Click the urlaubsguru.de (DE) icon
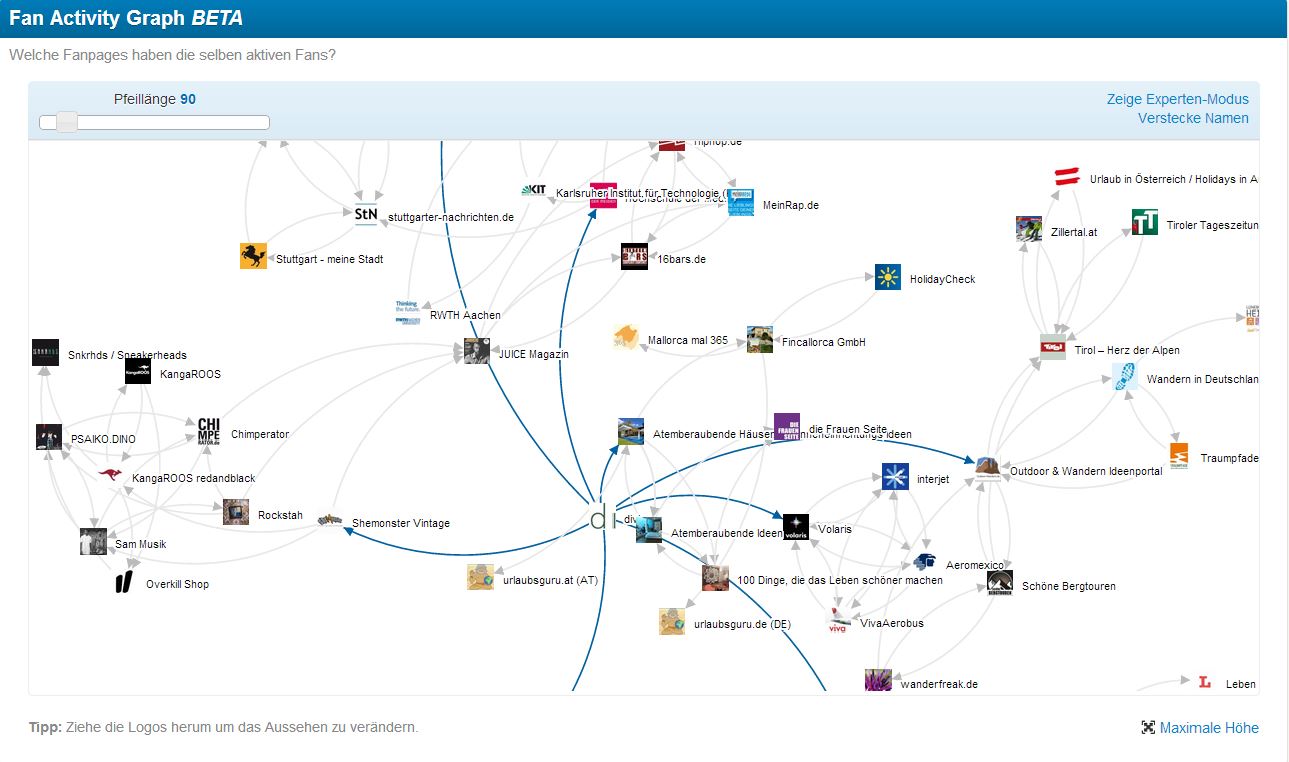Image resolution: width=1289 pixels, height=762 pixels. [672, 621]
